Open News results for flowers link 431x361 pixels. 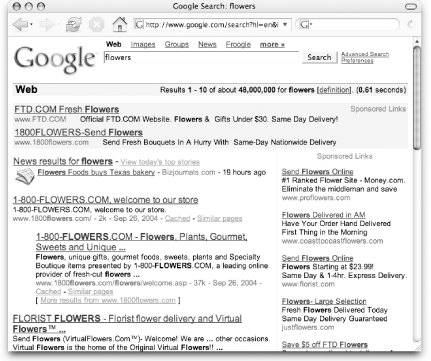click(63, 161)
